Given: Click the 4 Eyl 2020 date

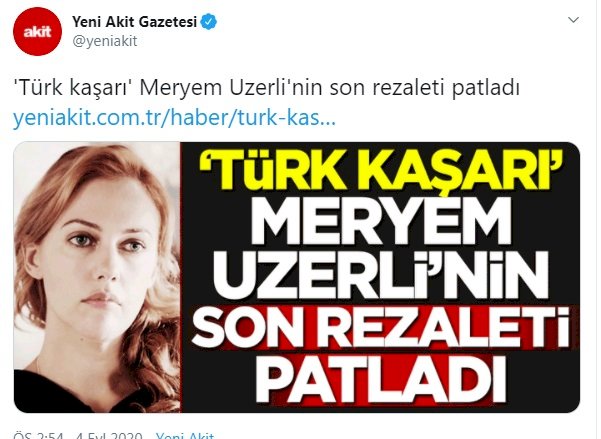Looking at the screenshot, I should coord(109,436).
